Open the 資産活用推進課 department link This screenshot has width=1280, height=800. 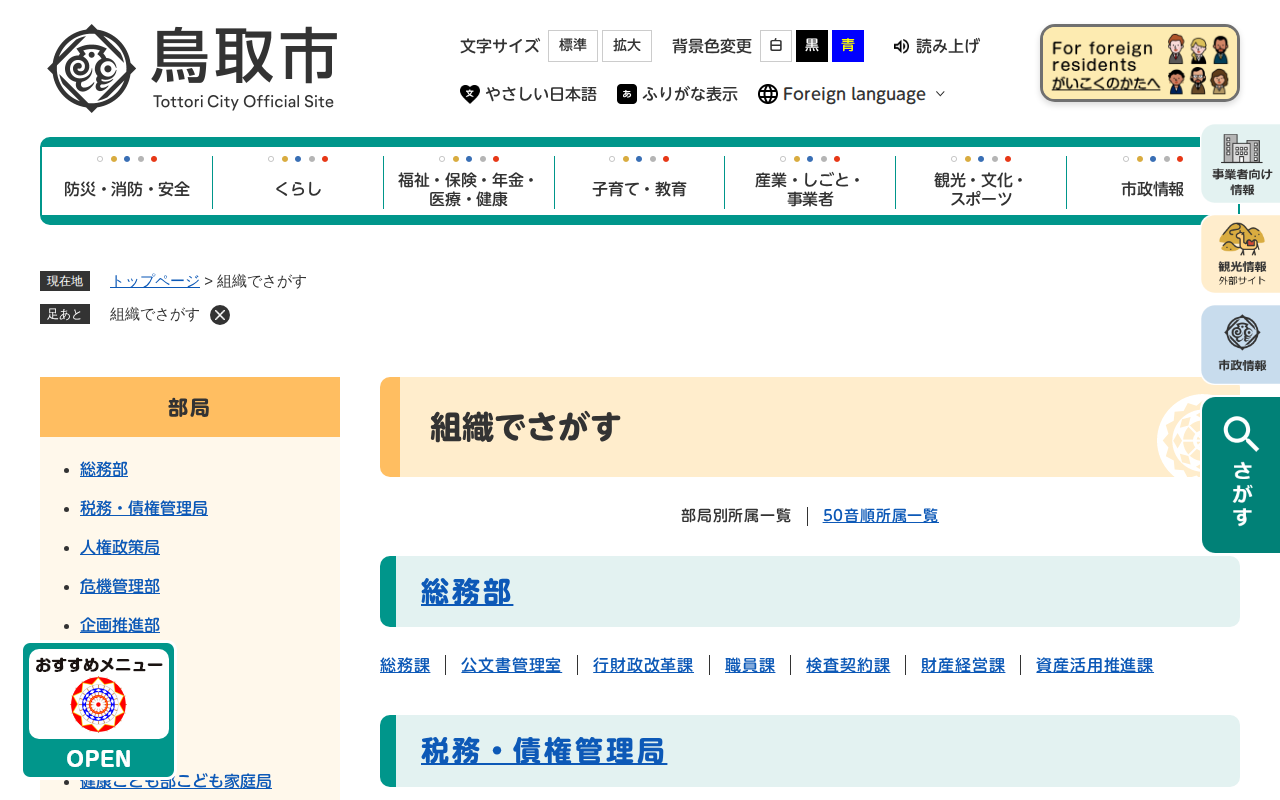pos(1095,665)
